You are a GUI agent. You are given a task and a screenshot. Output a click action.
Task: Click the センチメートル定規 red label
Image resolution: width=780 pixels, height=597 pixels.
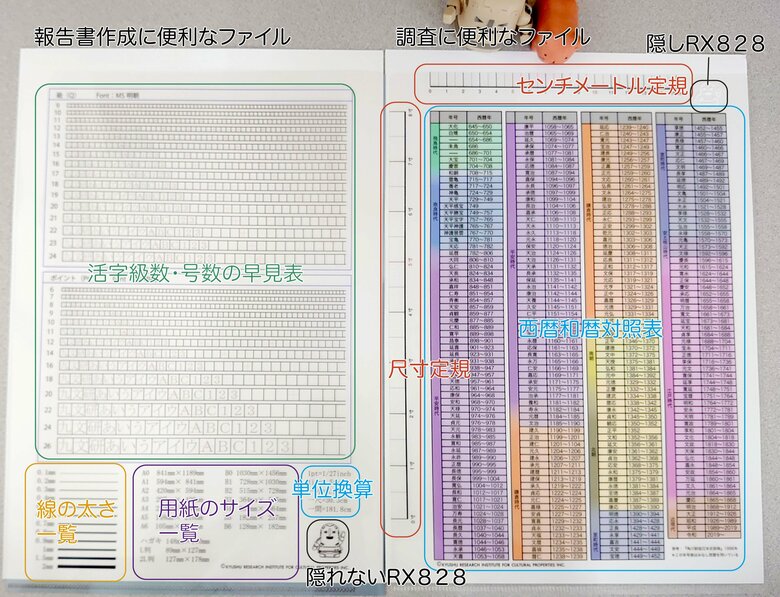pos(602,85)
